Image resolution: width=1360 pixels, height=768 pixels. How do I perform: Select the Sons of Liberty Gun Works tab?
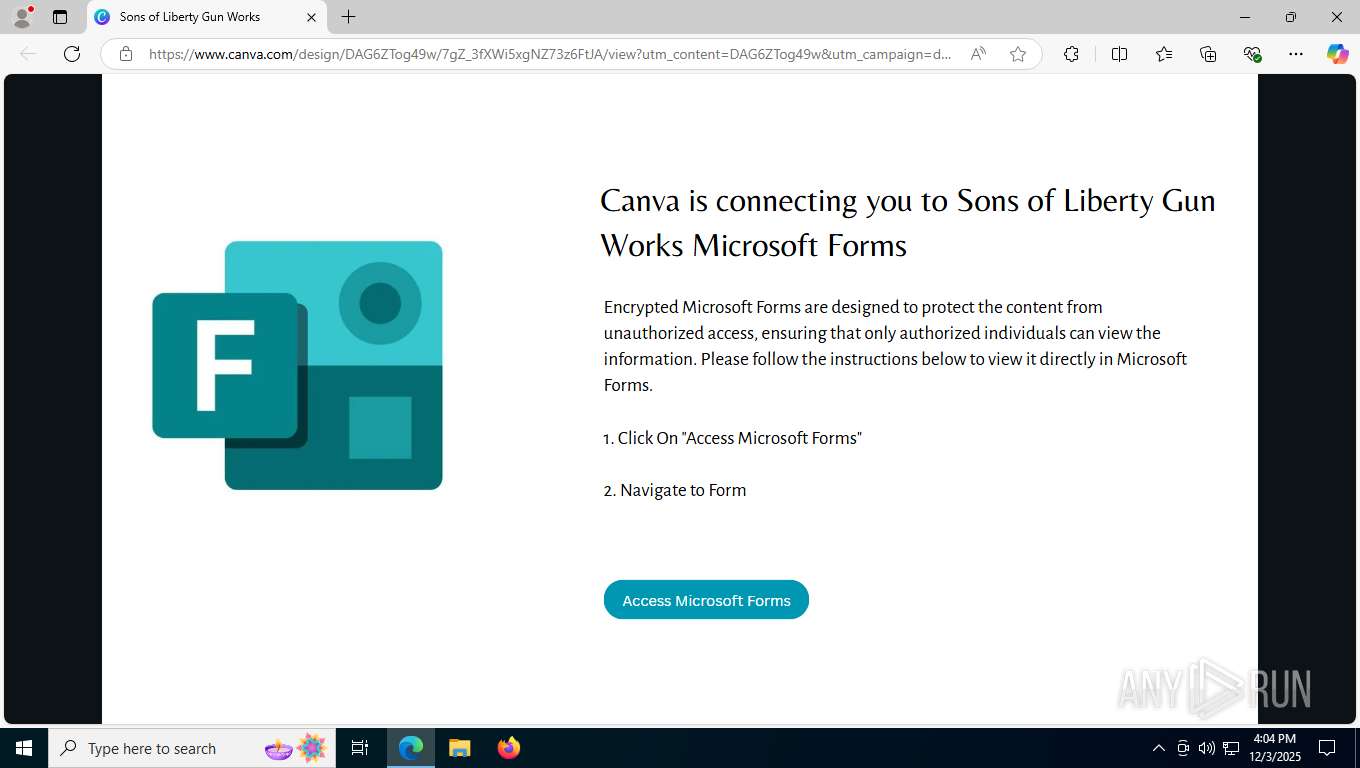point(205,17)
